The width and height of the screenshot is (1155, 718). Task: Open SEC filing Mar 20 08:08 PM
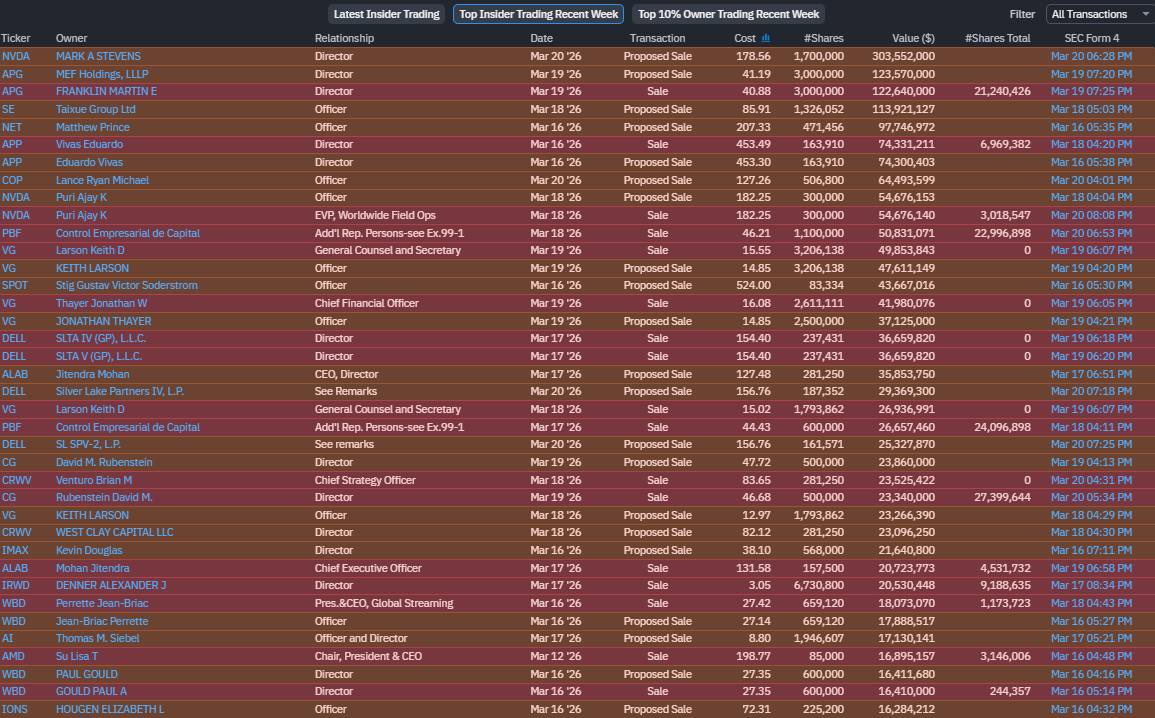(x=1092, y=215)
